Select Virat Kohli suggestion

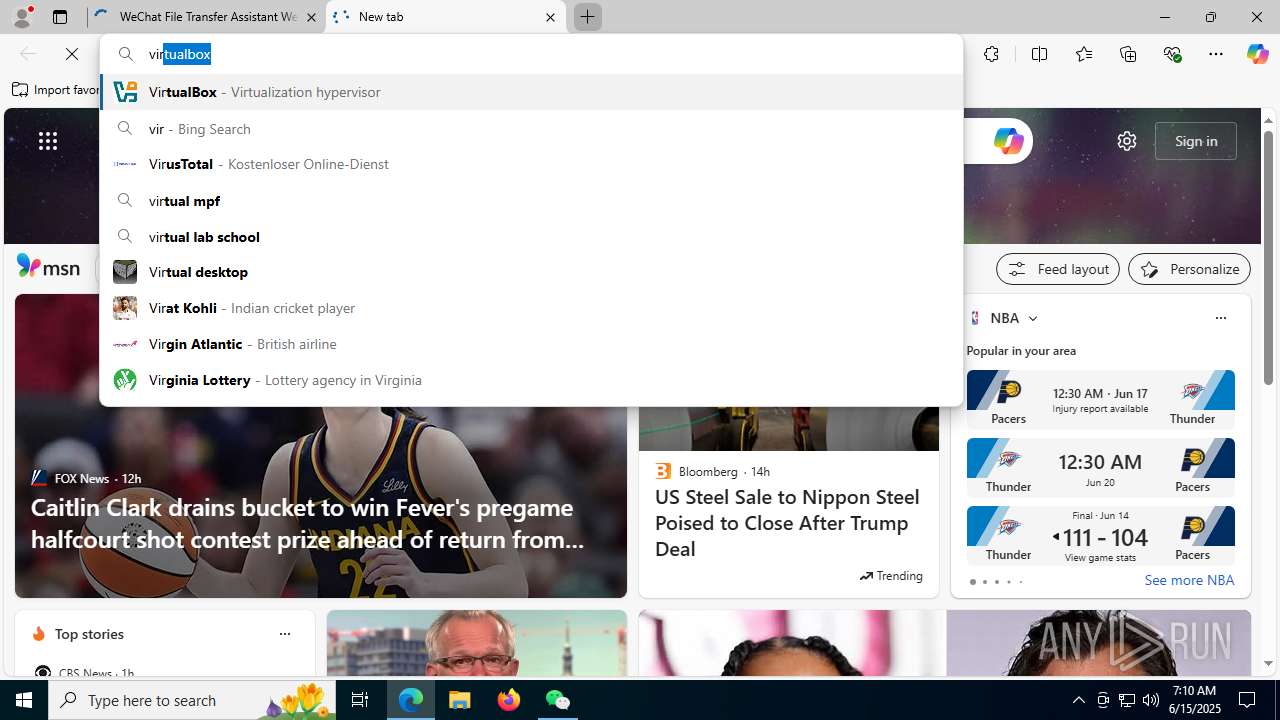(x=531, y=308)
